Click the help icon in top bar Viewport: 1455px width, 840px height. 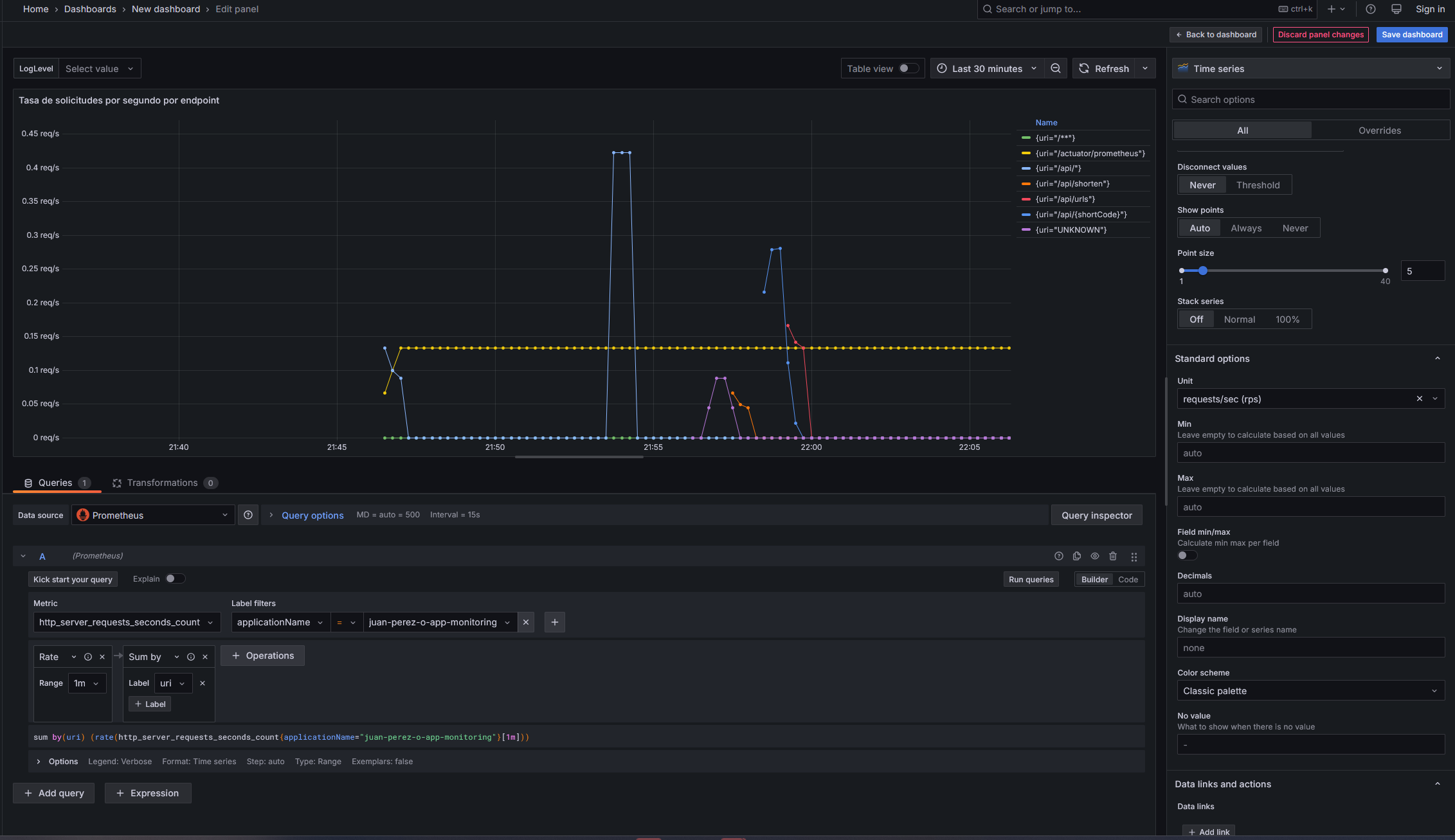[1370, 9]
